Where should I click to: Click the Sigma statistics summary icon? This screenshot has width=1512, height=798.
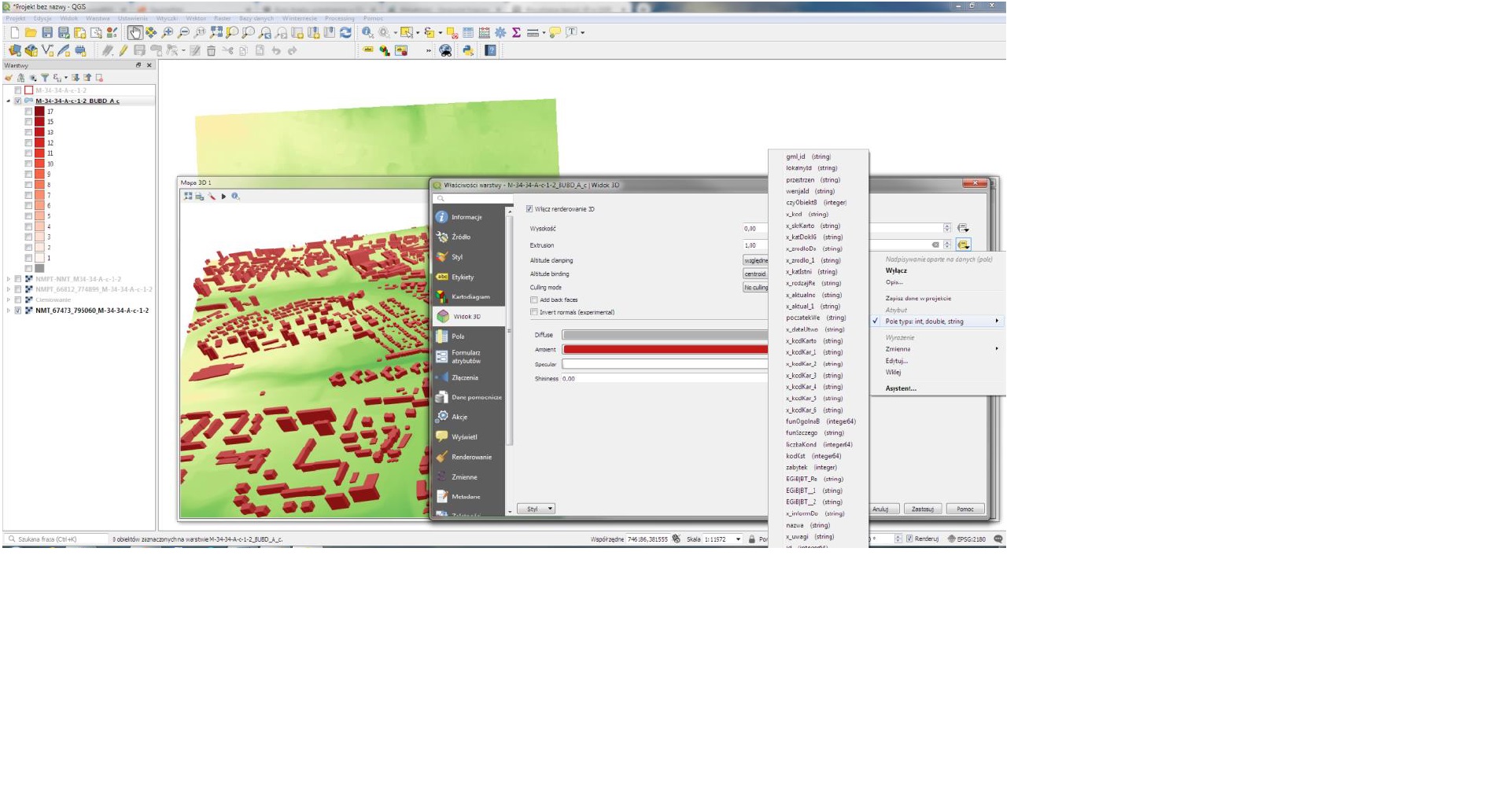(x=516, y=32)
